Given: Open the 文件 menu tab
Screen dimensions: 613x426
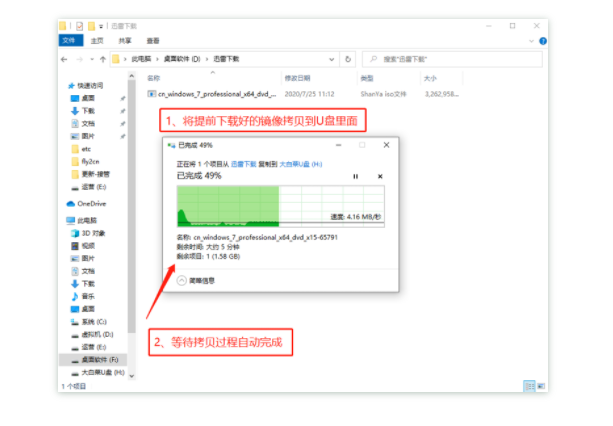Looking at the screenshot, I should pos(68,41).
